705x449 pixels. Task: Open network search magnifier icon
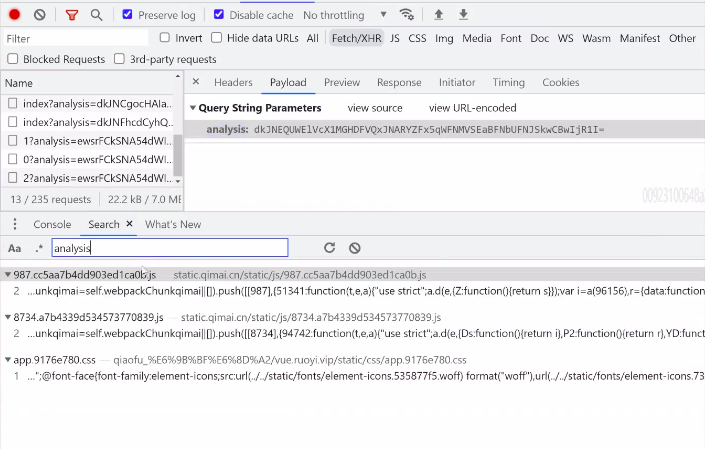point(96,15)
